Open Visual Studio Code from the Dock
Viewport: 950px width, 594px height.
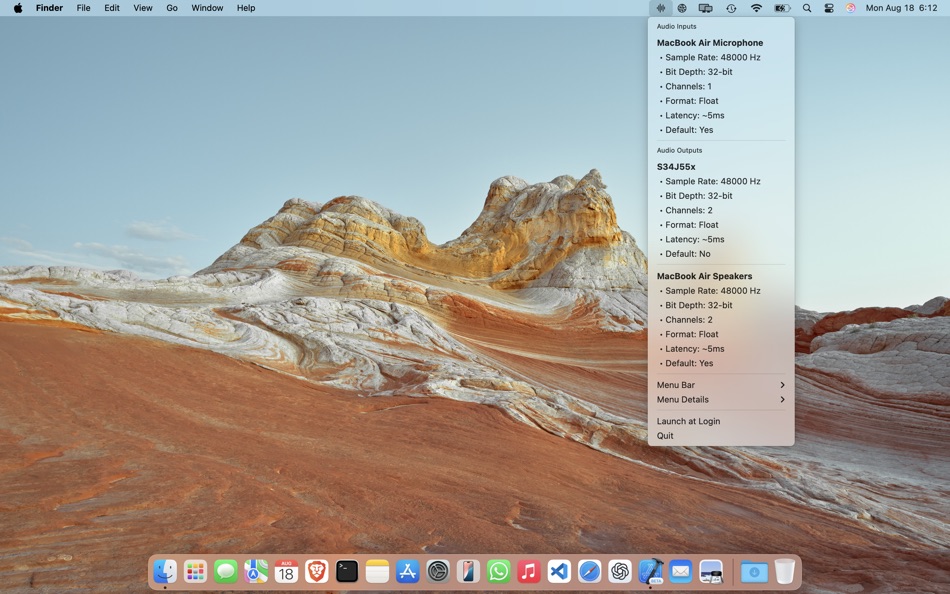click(561, 571)
